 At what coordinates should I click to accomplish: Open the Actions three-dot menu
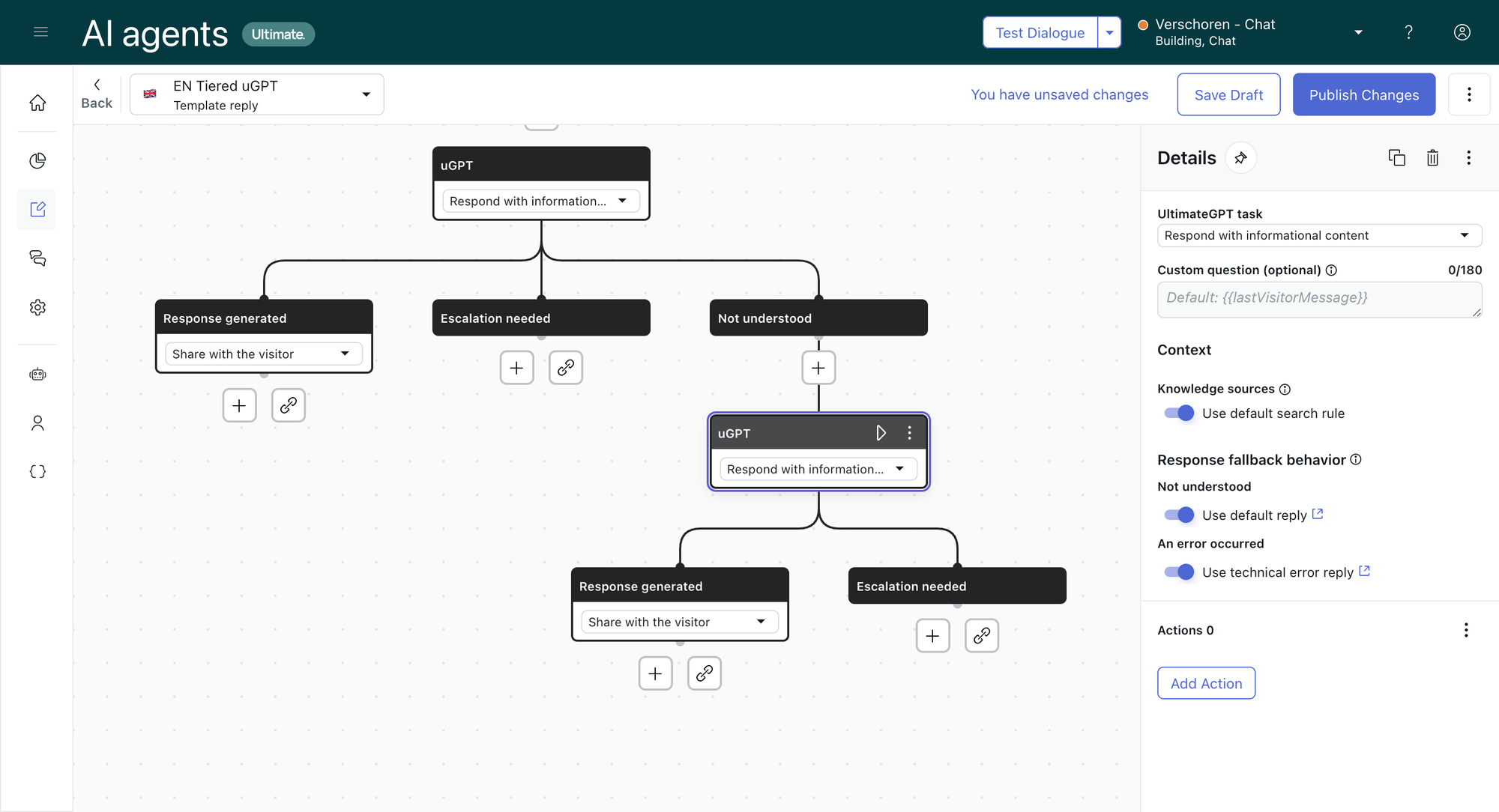[x=1466, y=631]
